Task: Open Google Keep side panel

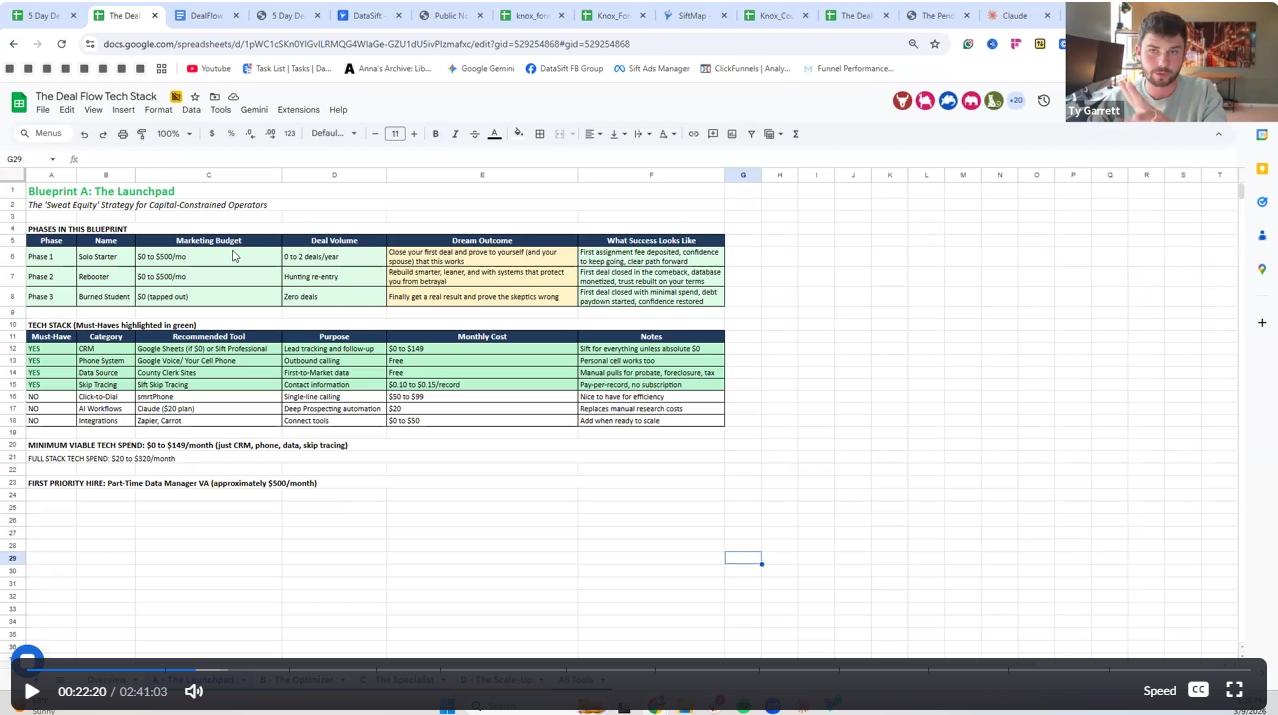Action: point(1262,168)
